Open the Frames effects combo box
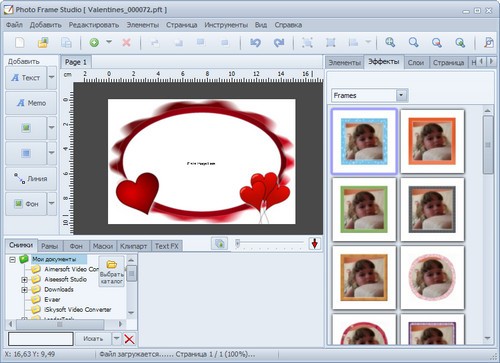Screen dimensions: 500x363 pos(369,95)
